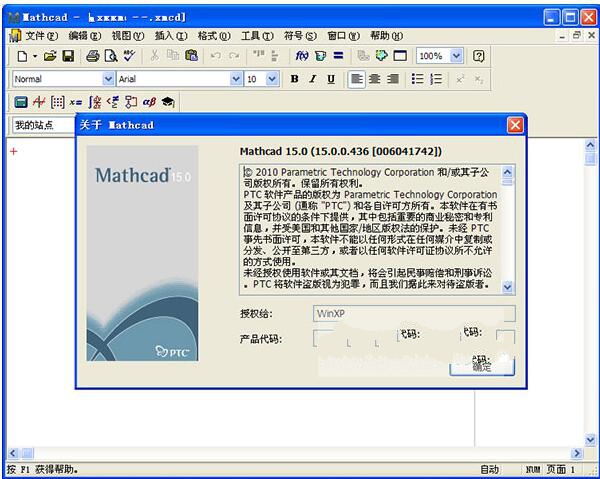Toggle Italic formatting
Viewport: 600px width, 479px height.
coord(313,79)
